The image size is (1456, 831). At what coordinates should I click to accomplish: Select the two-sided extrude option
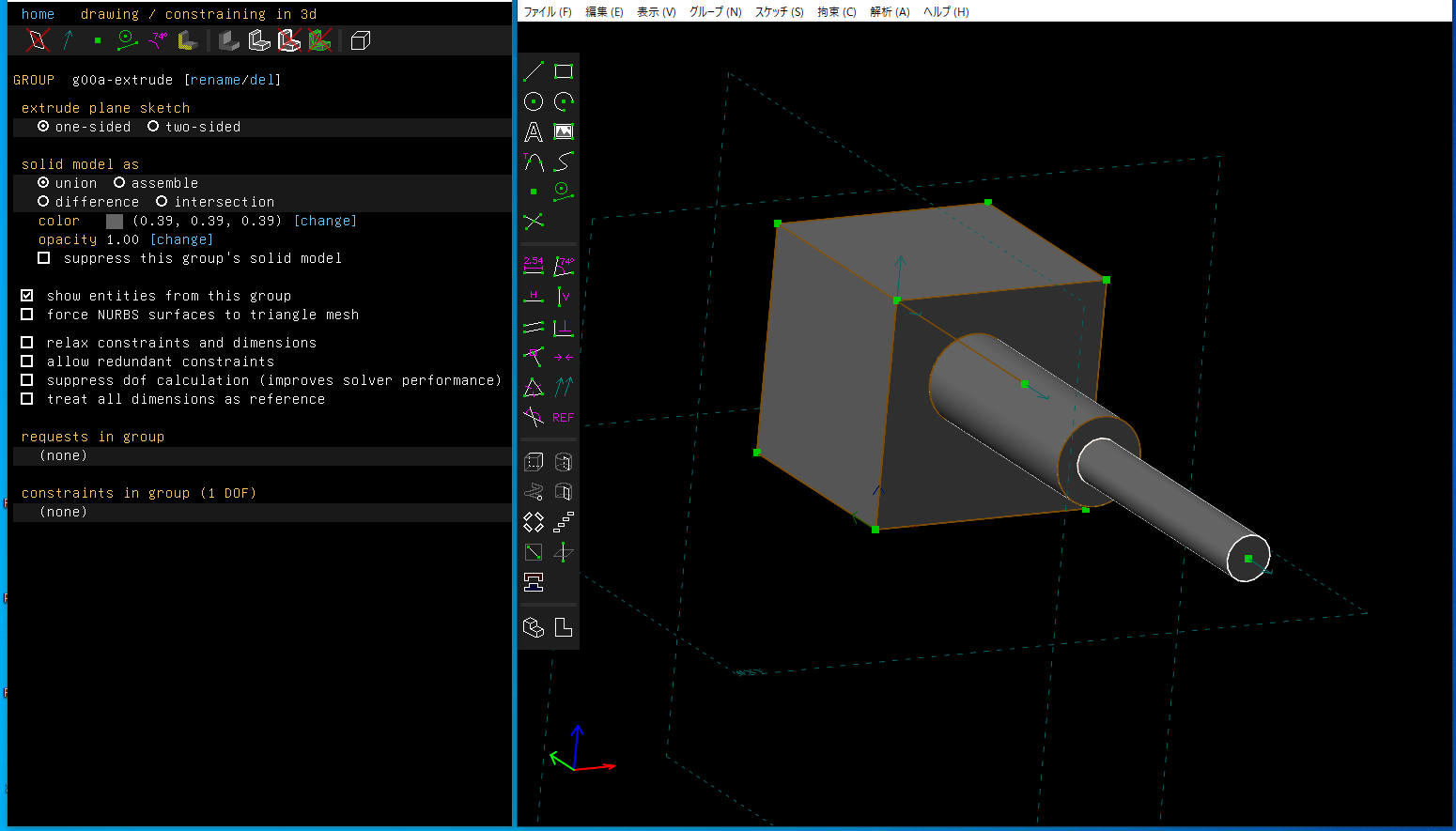tap(153, 127)
